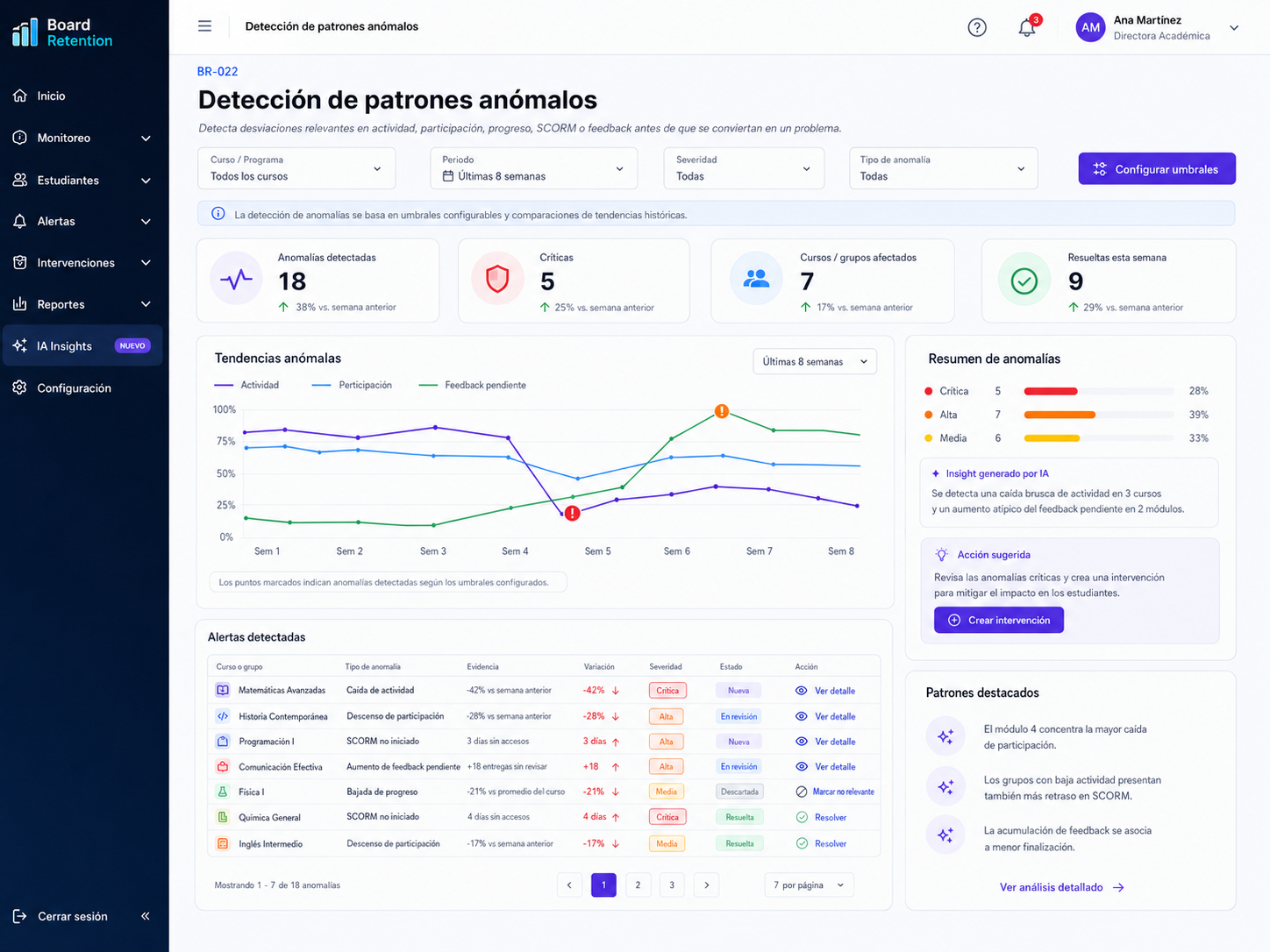The image size is (1270, 952).
Task: Click the Board Retention logo
Action: (x=62, y=32)
